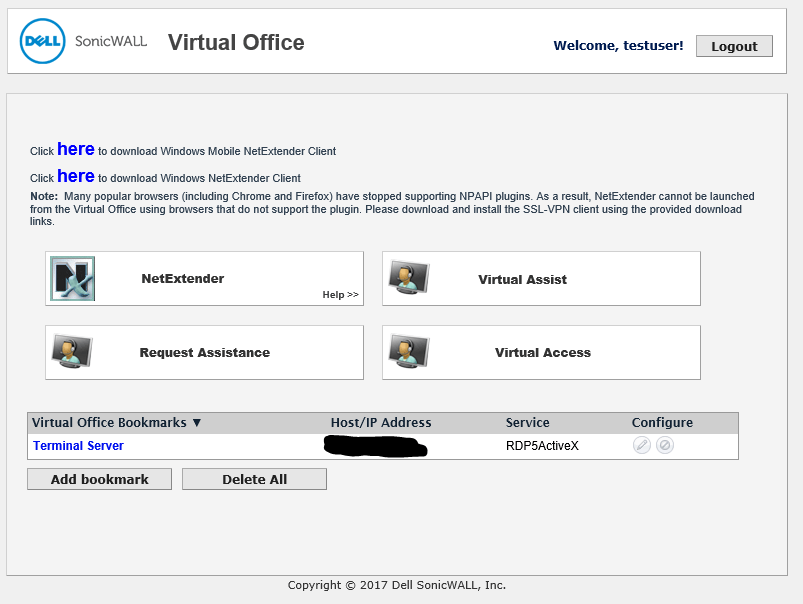The height and width of the screenshot is (604, 803).
Task: Click the Welcome, testuser! text
Action: coord(619,46)
